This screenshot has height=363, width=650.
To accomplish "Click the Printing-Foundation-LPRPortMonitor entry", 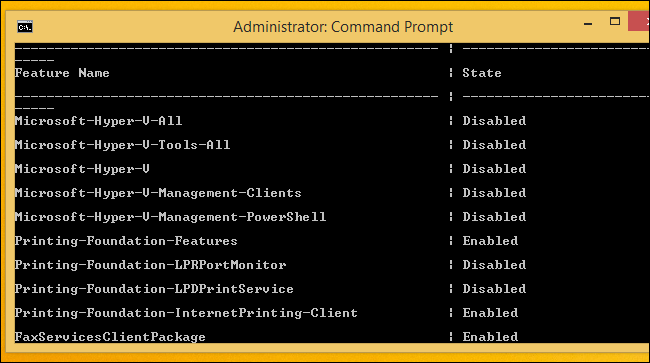I will tap(150, 265).
